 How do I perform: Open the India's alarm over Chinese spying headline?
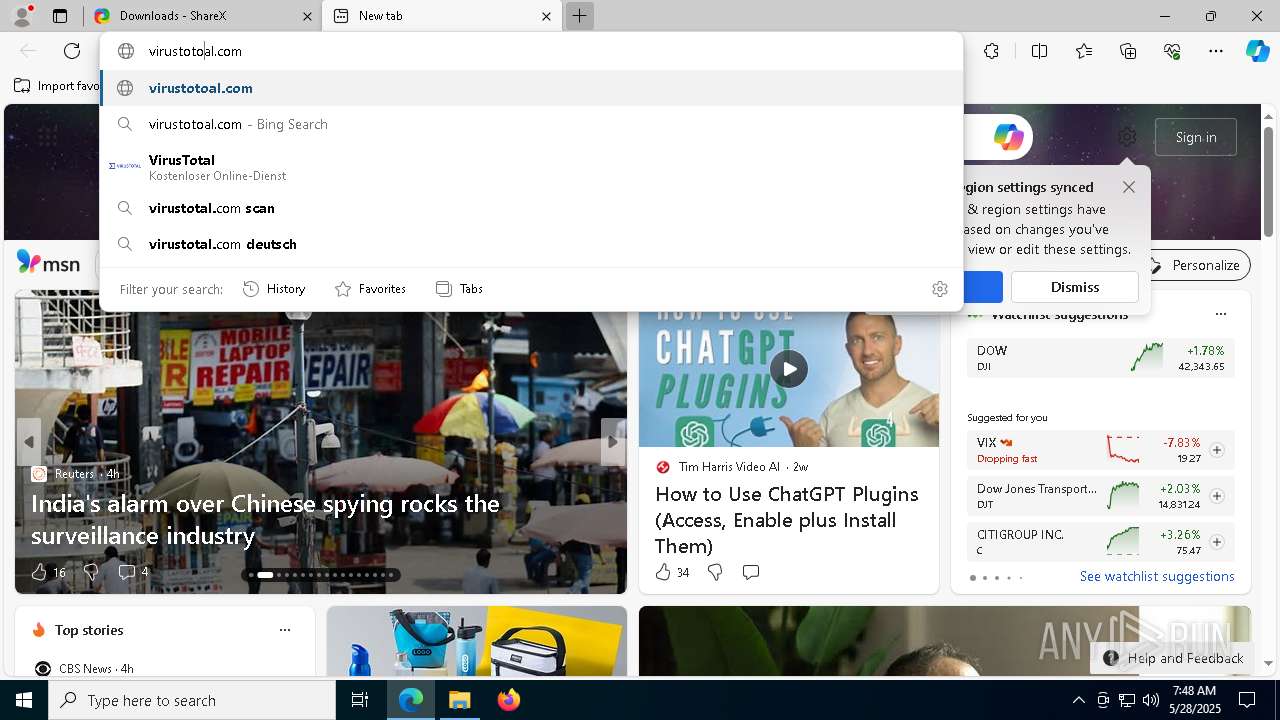(x=265, y=519)
